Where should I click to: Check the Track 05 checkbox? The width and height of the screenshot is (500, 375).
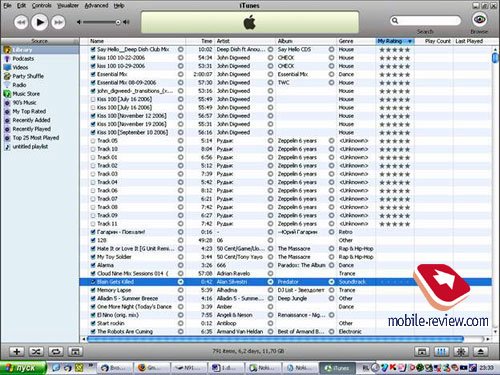tap(93, 141)
